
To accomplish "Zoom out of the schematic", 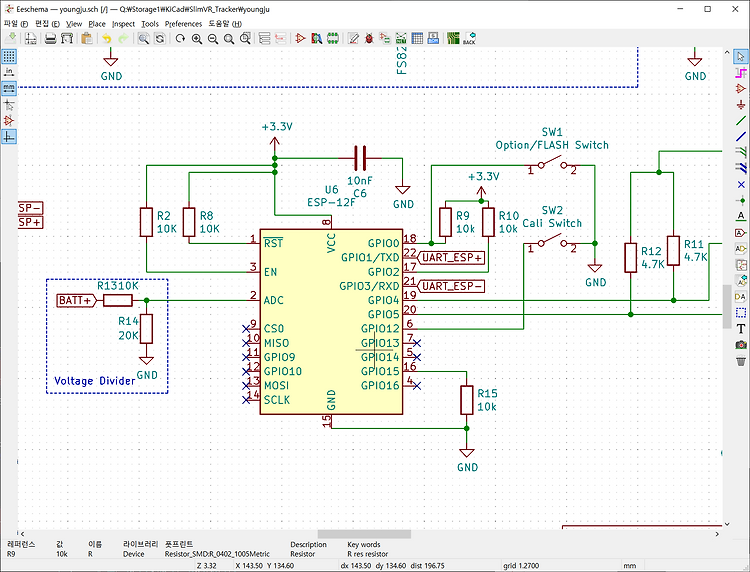I will pos(213,38).
